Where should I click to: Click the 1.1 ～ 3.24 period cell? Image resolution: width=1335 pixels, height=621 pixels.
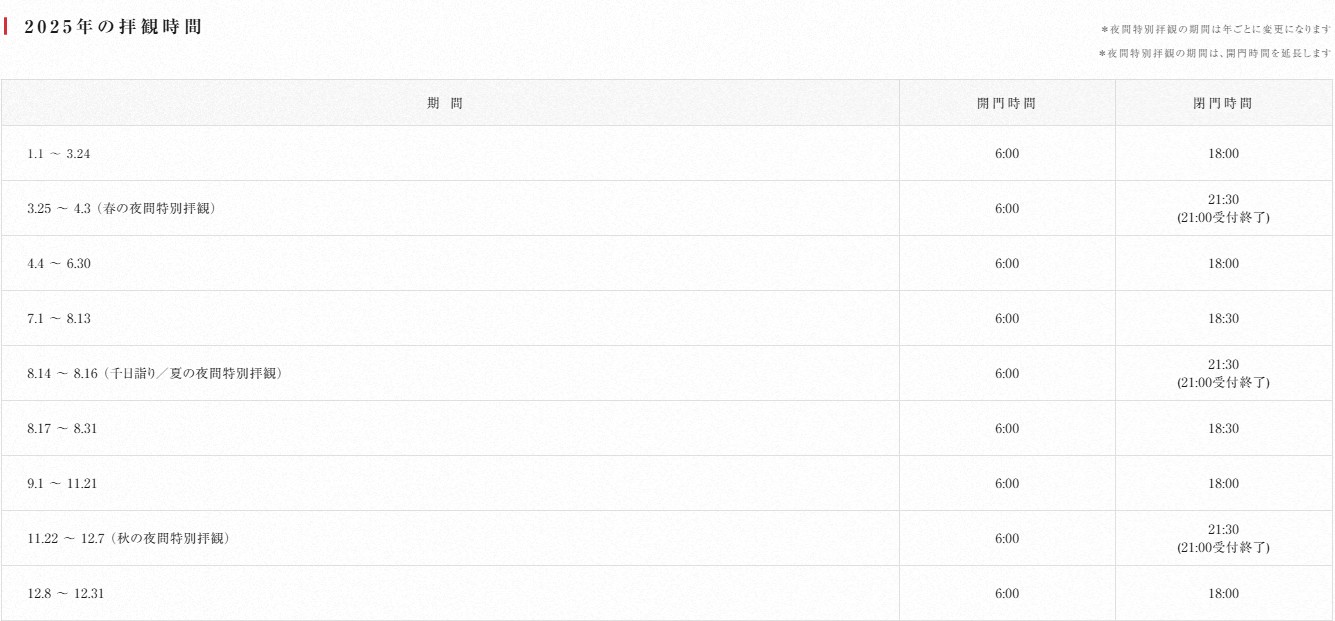(450, 153)
